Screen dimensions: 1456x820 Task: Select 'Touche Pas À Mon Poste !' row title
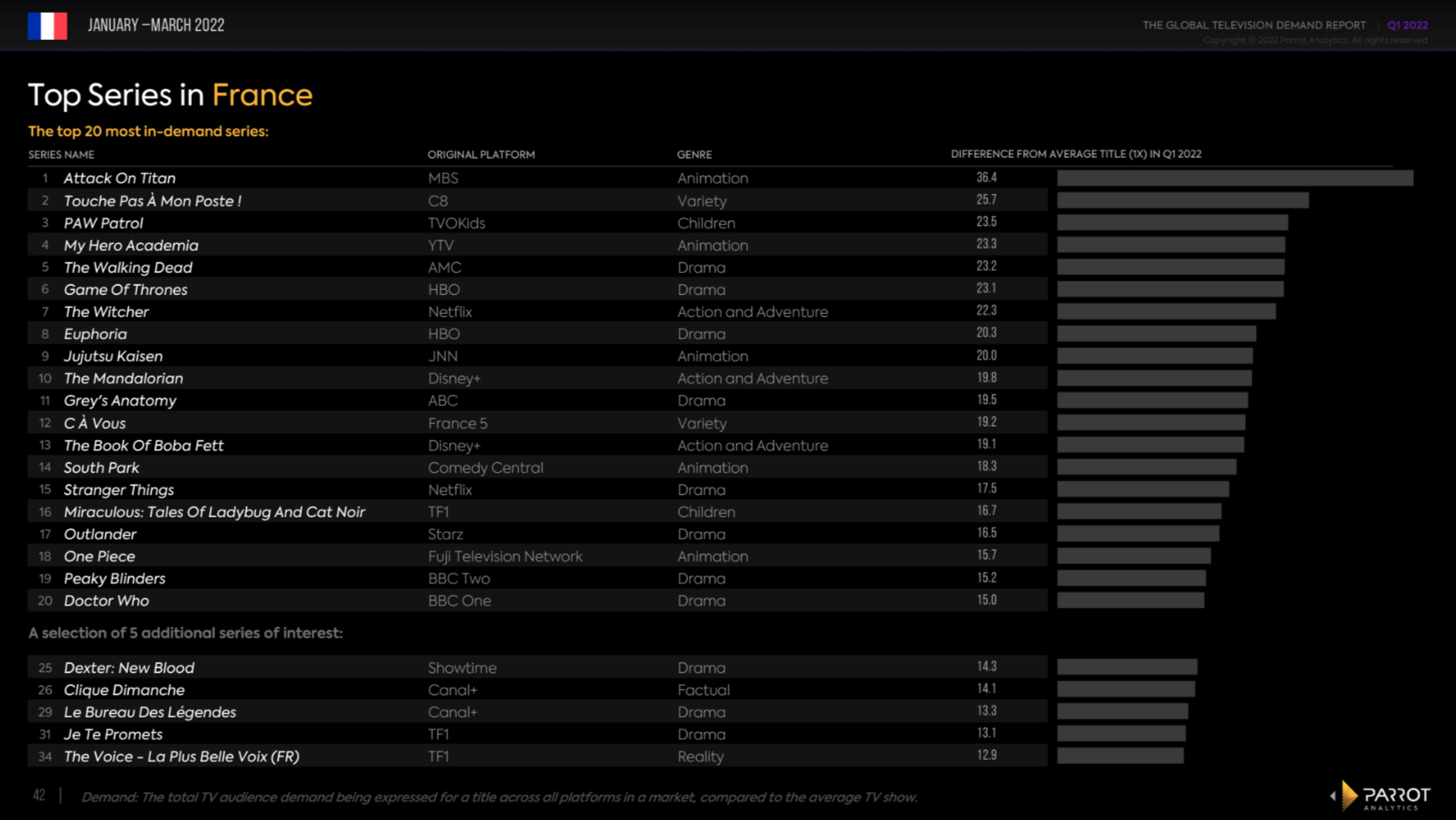click(153, 201)
